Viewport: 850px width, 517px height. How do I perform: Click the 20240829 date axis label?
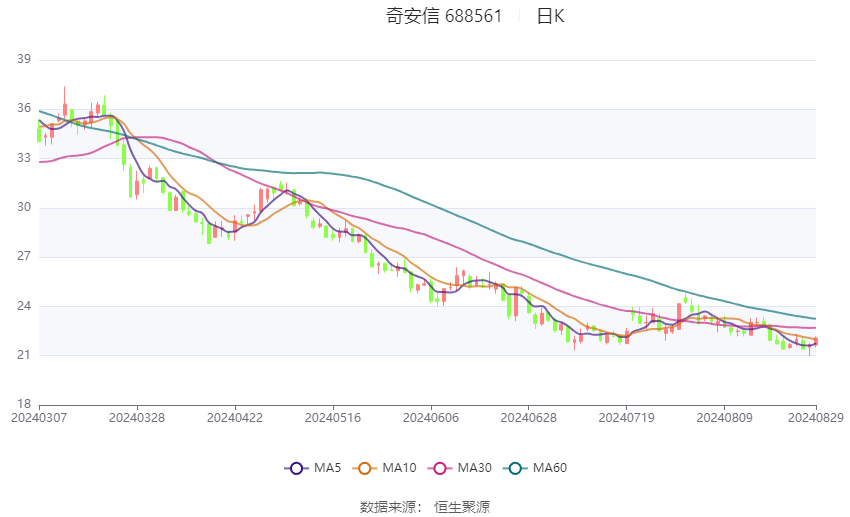tap(816, 418)
